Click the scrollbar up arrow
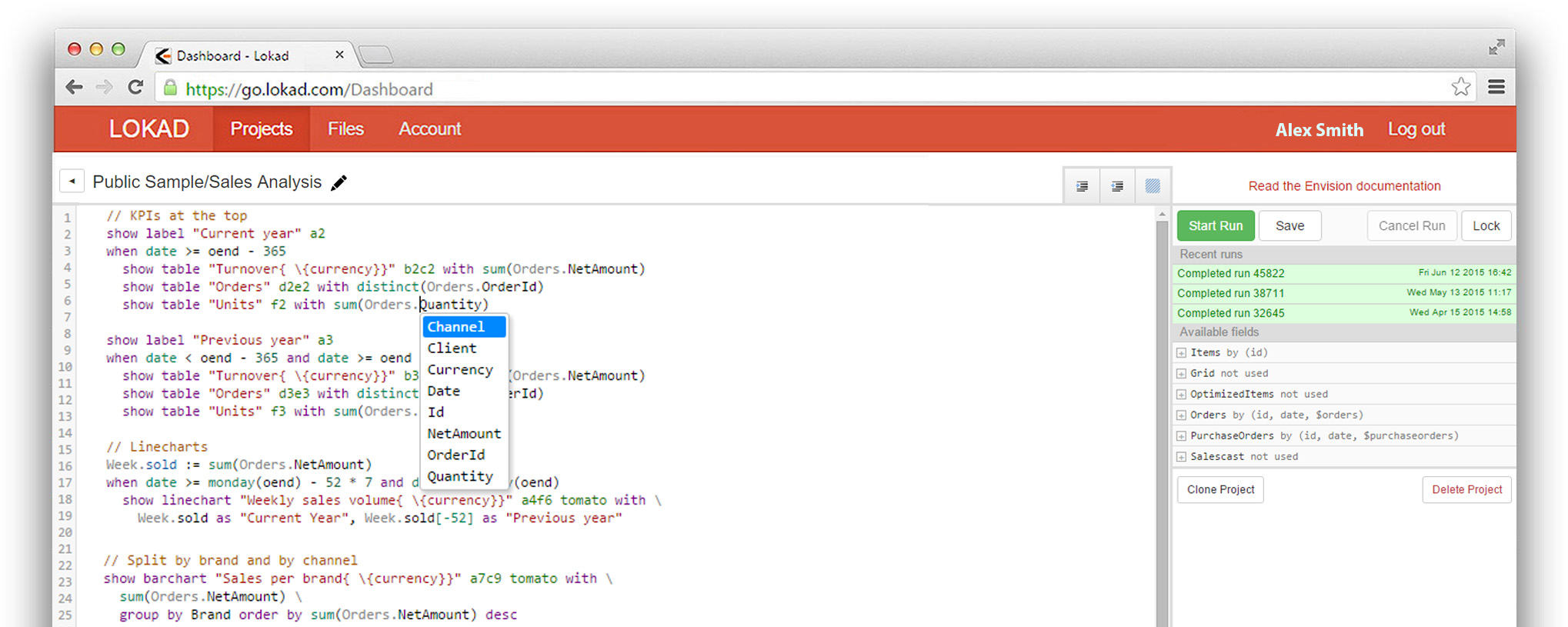The image size is (1568, 627). (1162, 215)
